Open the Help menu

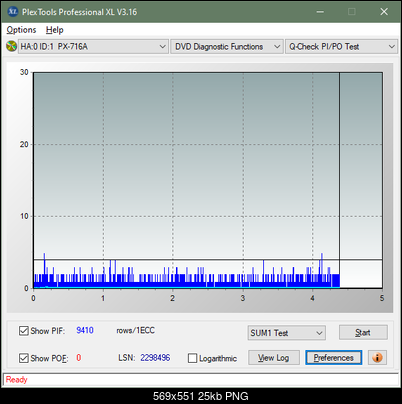pyautogui.click(x=55, y=30)
